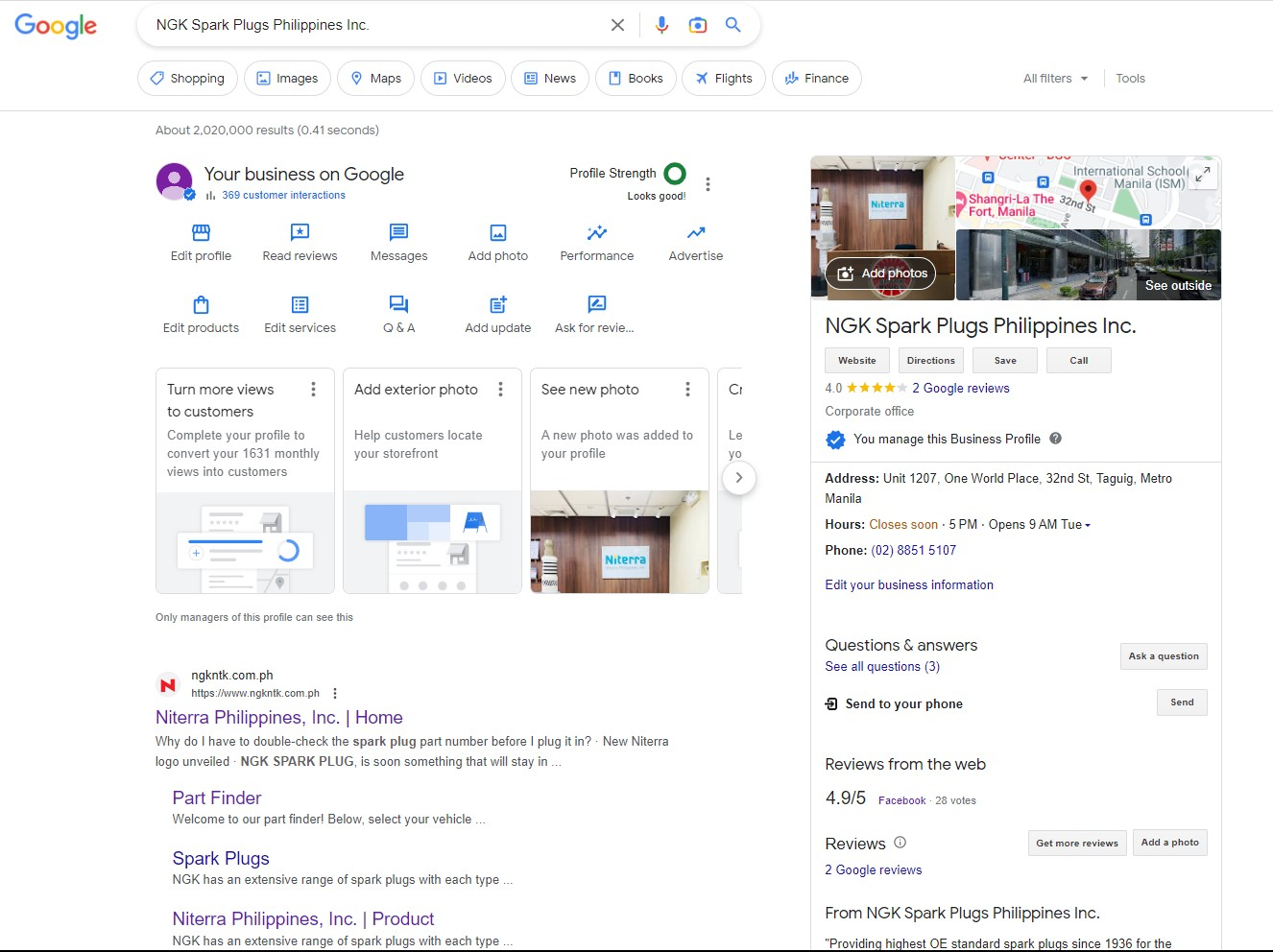Viewport: 1273px width, 952px height.
Task: Open options on Turn more views card
Action: [313, 390]
